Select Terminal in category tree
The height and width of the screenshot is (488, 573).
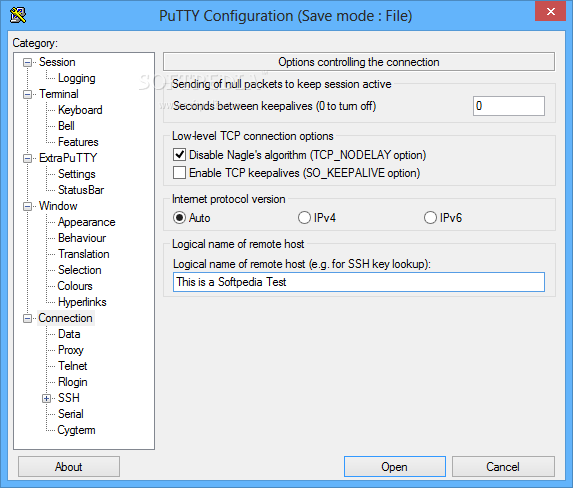[58, 94]
